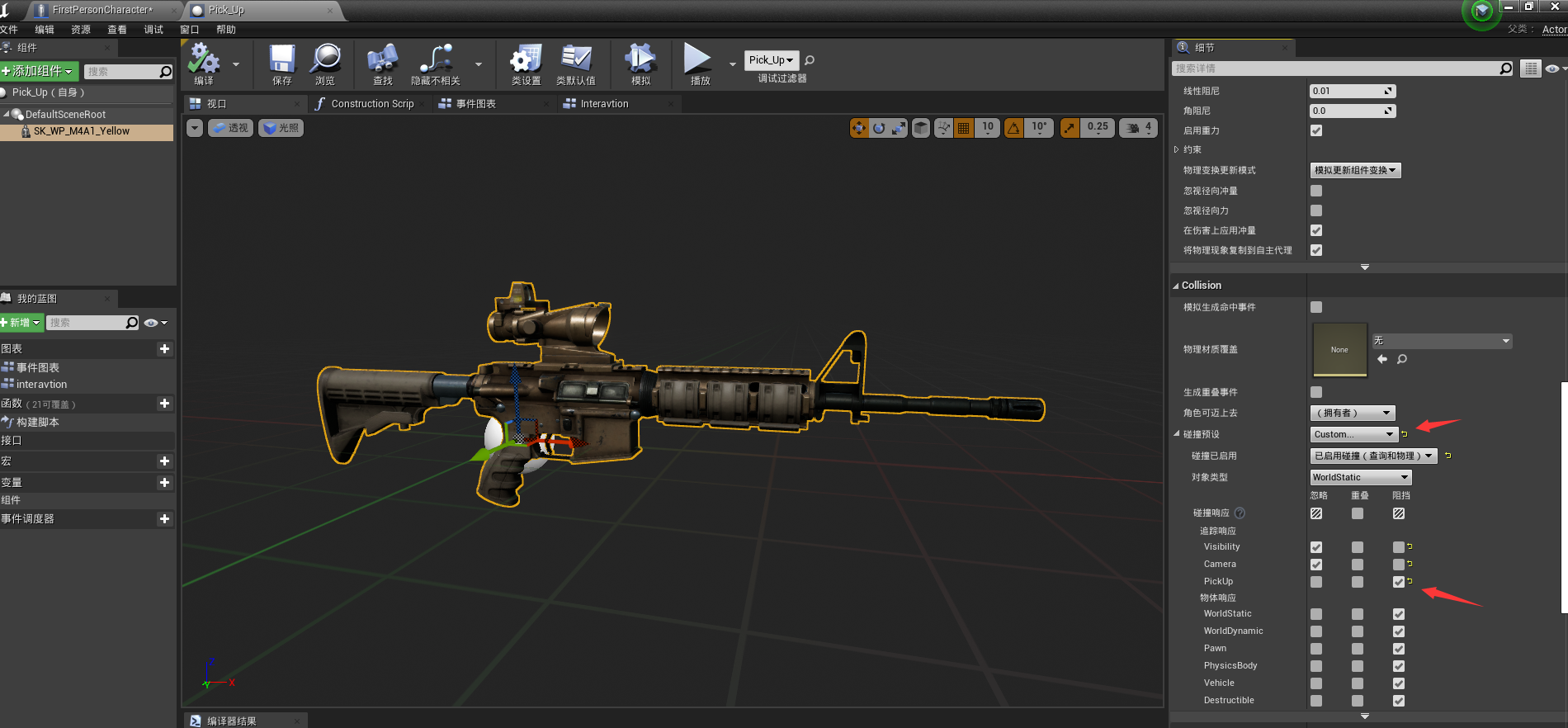Expand the 约束 constraints section
The height and width of the screenshot is (728, 1568).
(1177, 149)
